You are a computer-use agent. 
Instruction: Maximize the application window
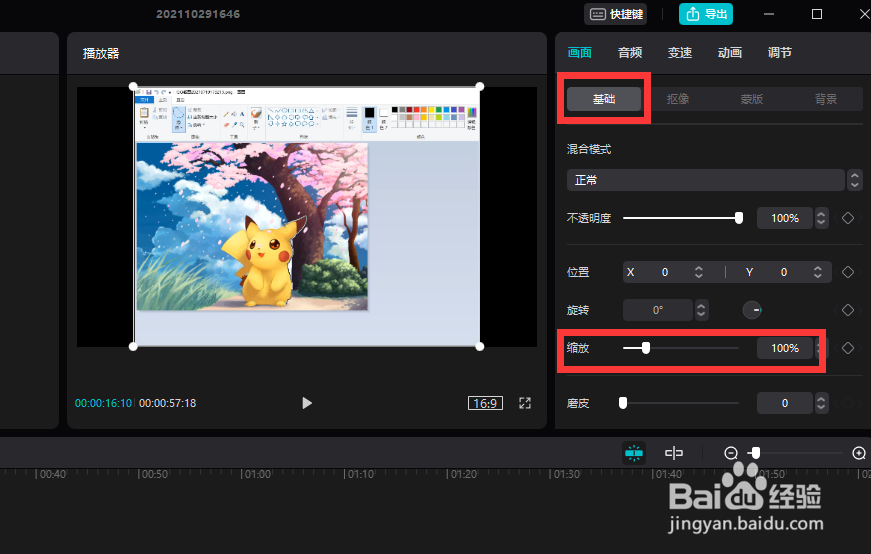tap(817, 14)
